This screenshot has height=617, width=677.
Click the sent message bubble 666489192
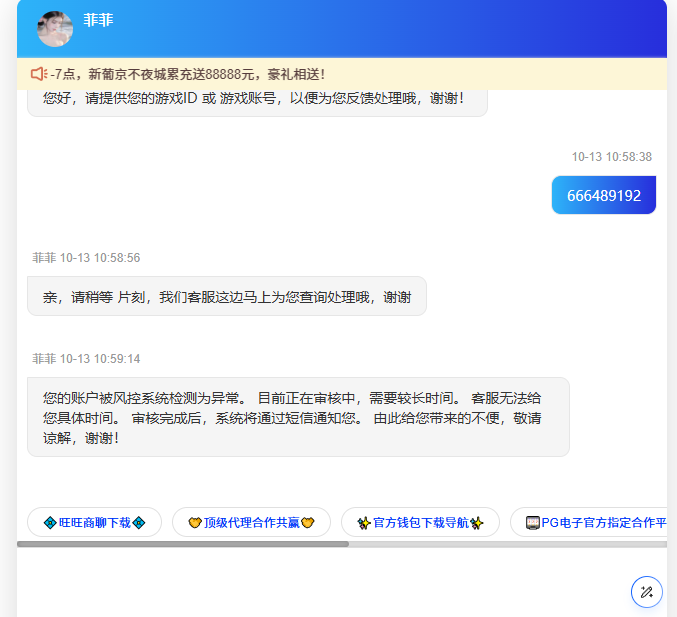603,195
